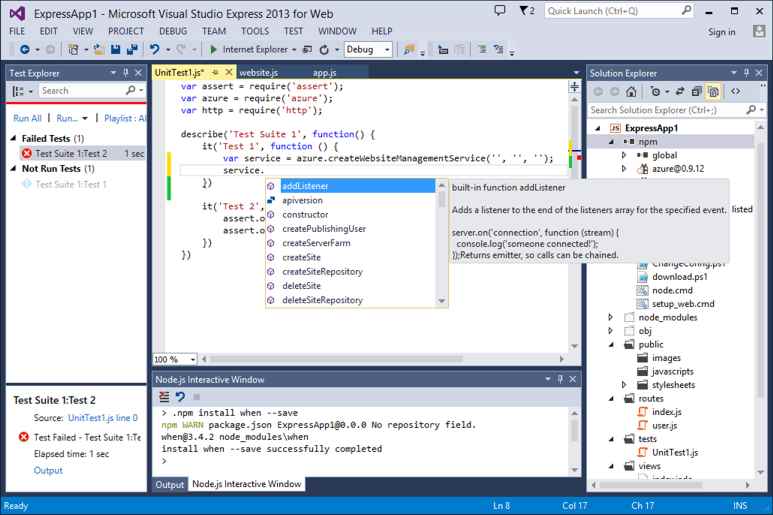Viewport: 773px width, 515px height.
Task: Pin the Node.js Interactive Window panel
Action: (560, 379)
